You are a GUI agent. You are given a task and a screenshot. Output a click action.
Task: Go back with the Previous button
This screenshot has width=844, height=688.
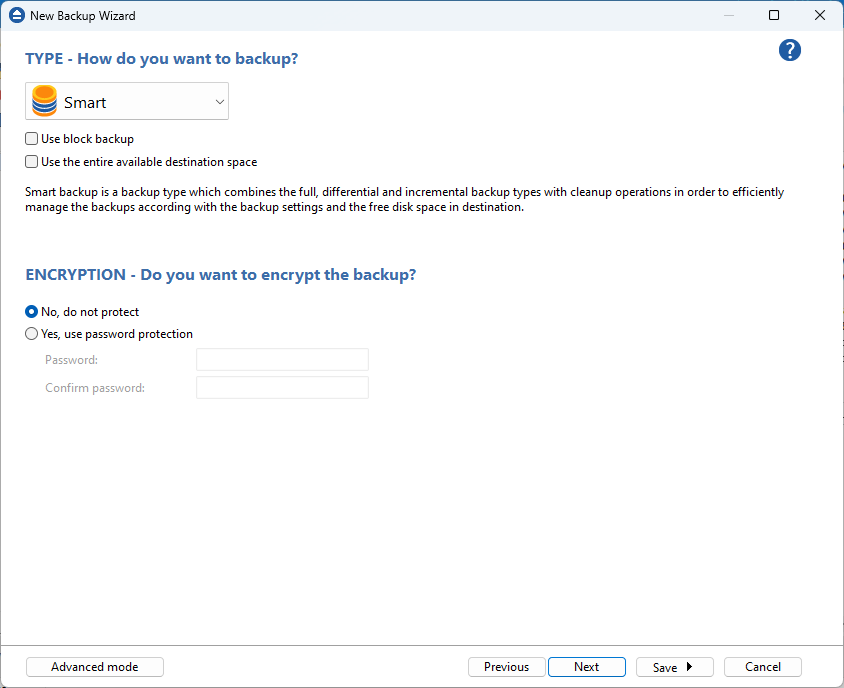(x=506, y=667)
